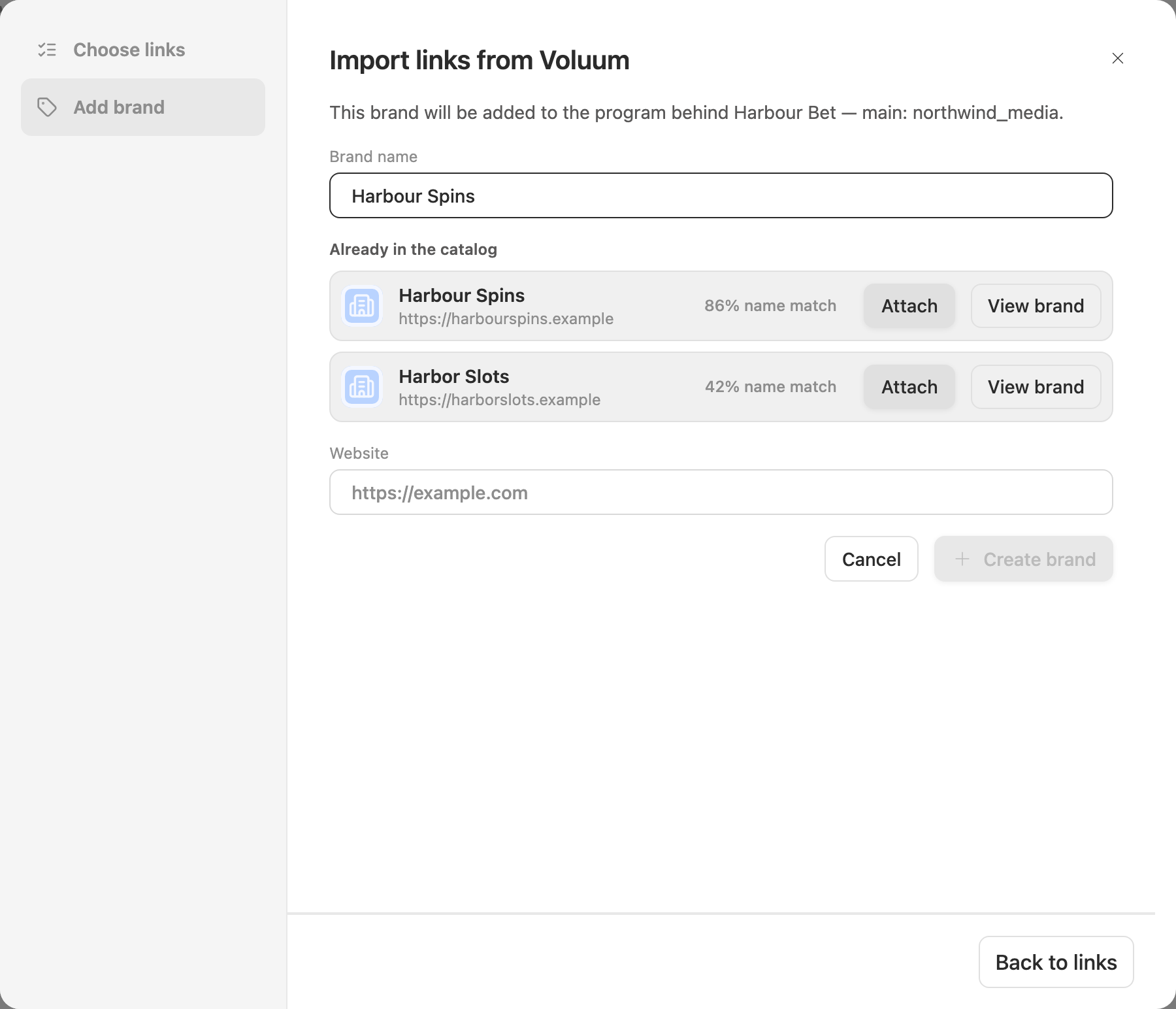Click the program description sentence about northwind_media
Viewport: 1176px width, 1009px height.
696,112
